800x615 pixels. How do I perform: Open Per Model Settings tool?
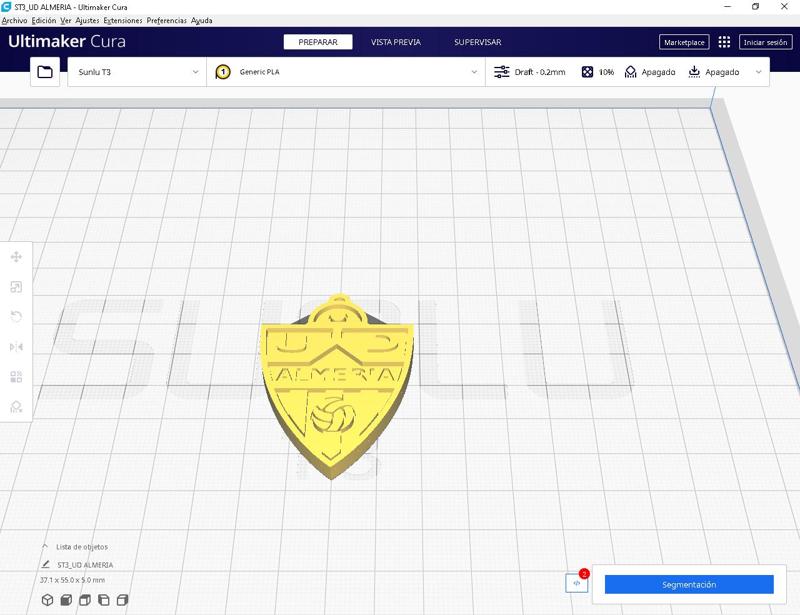coord(16,377)
